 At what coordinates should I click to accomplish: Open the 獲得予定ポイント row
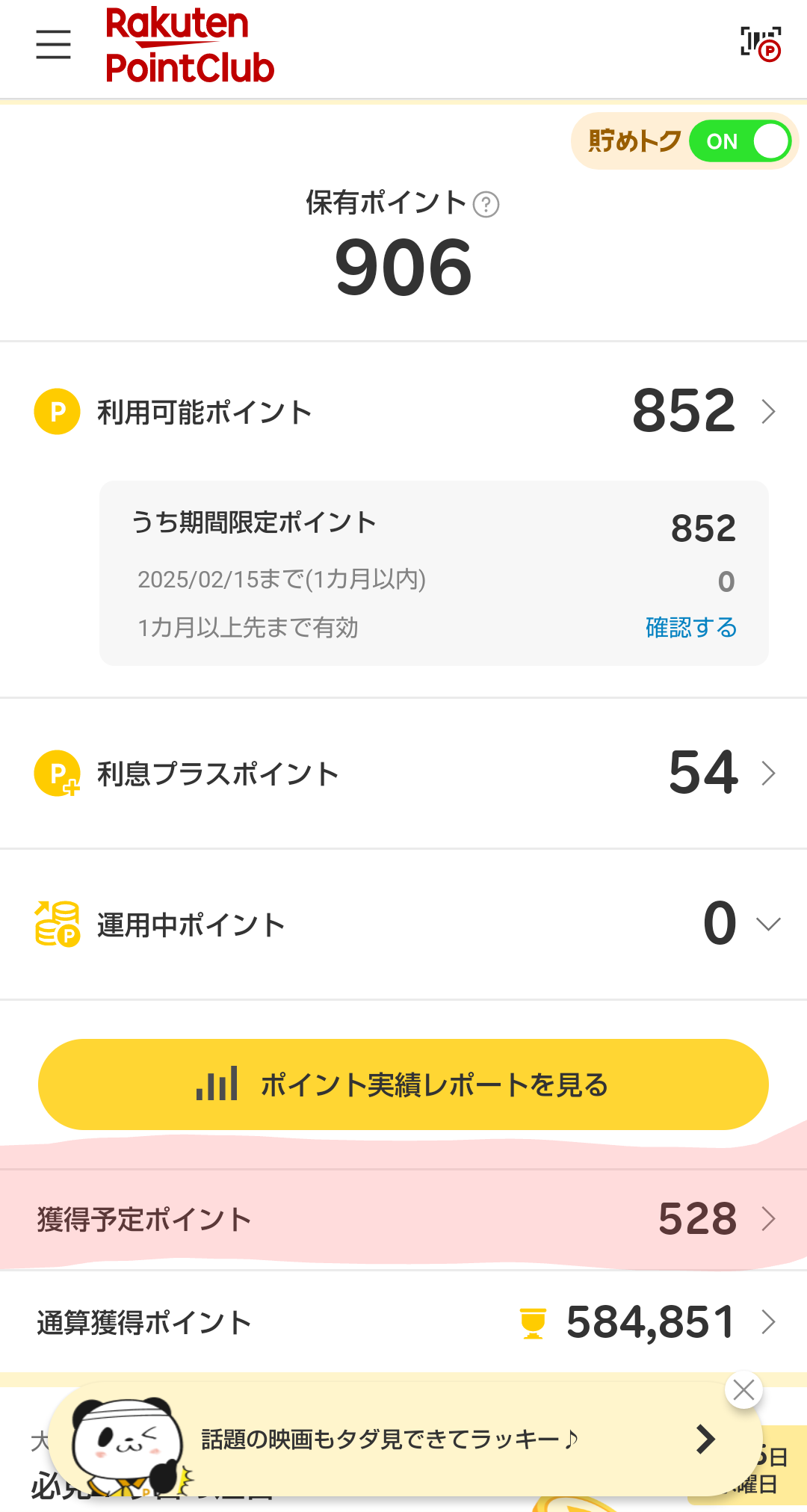click(403, 1219)
